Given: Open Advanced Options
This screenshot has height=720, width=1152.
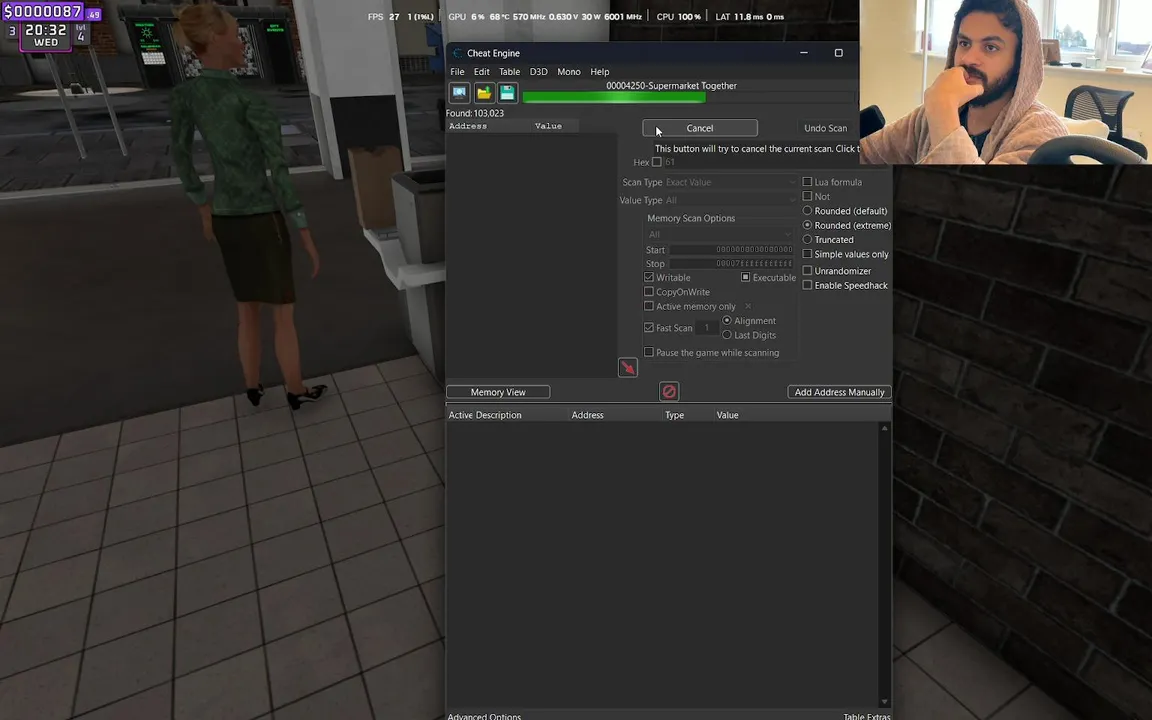Looking at the screenshot, I should click(x=484, y=716).
